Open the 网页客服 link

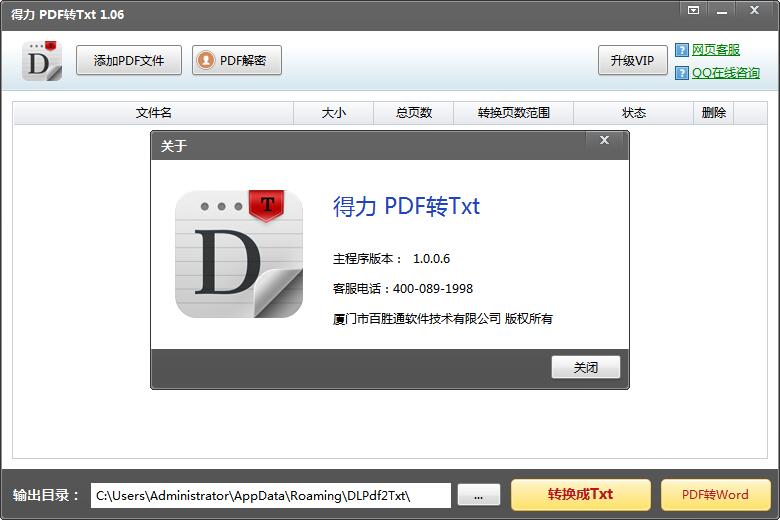pos(715,50)
